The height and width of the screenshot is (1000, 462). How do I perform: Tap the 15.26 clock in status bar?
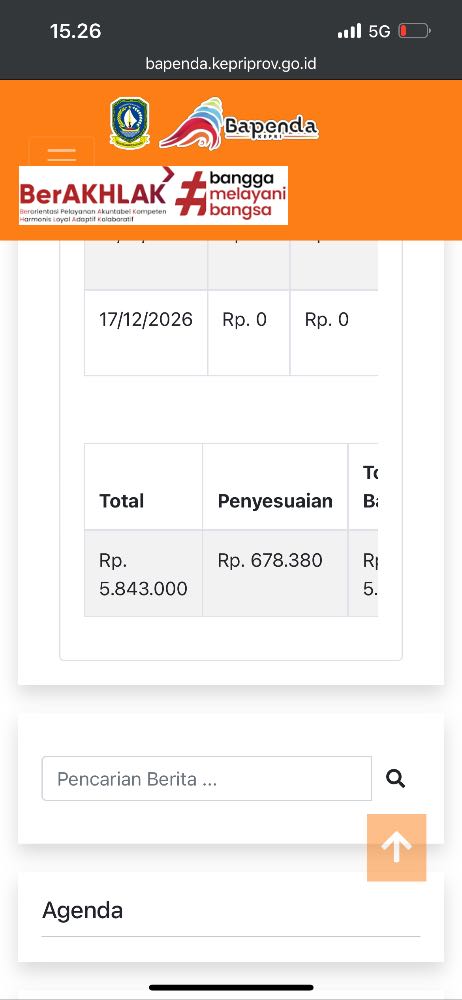click(x=75, y=31)
